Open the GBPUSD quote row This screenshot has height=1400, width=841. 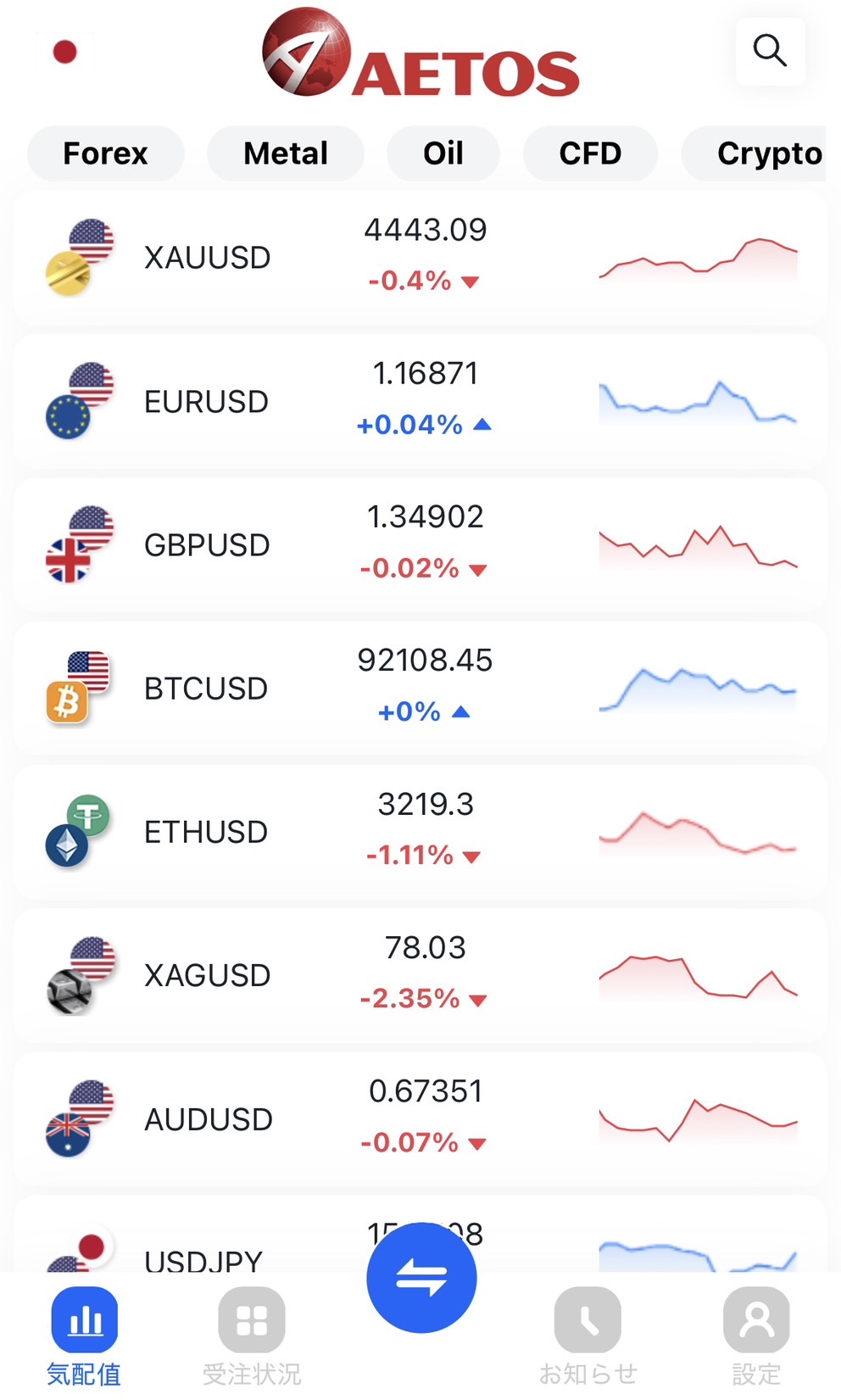tap(420, 544)
